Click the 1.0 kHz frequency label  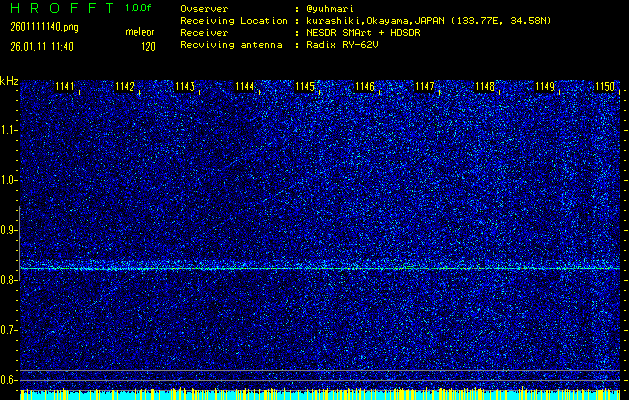click(9, 180)
